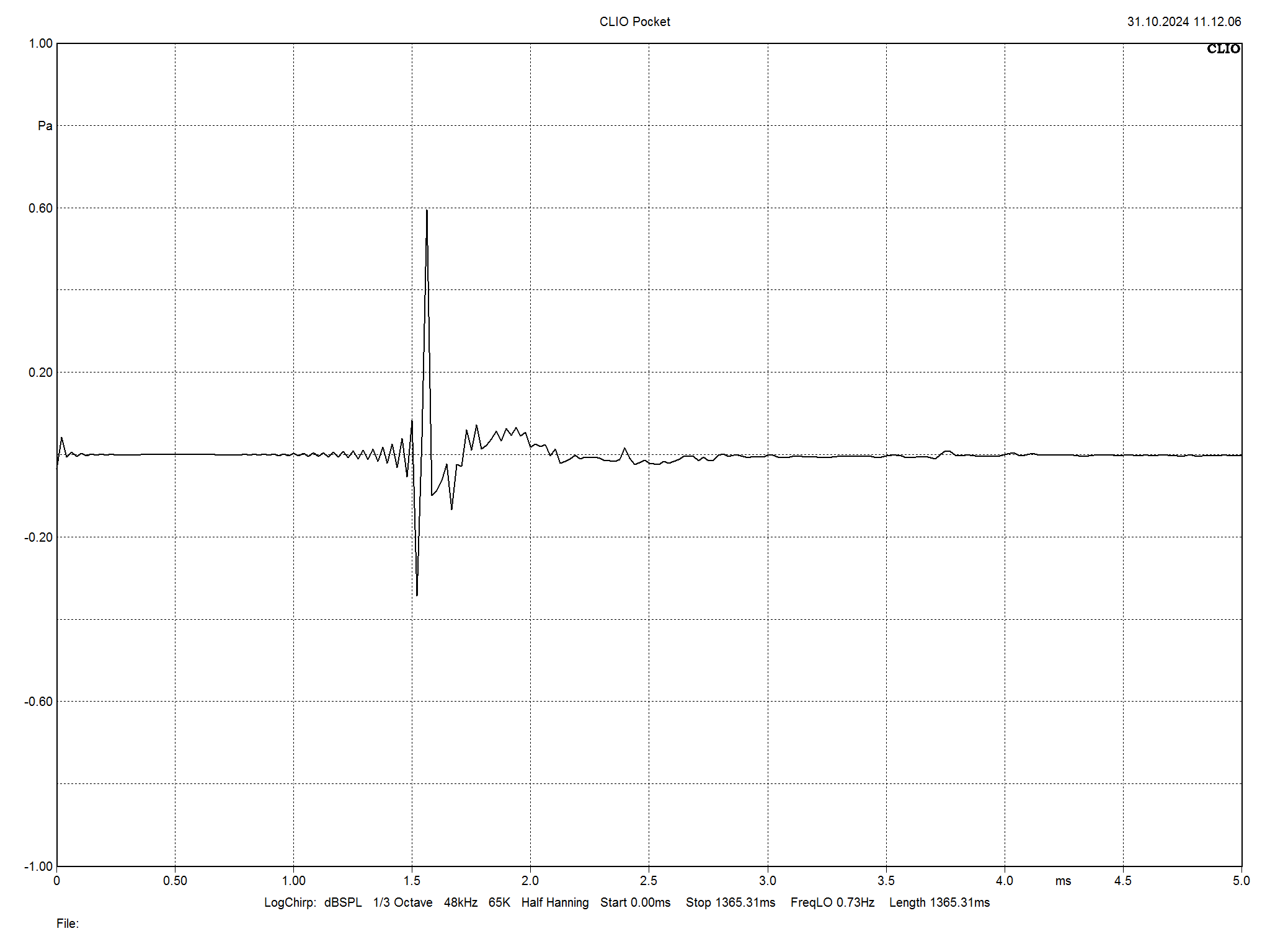Click the 2.5 time-axis label

pos(649,881)
